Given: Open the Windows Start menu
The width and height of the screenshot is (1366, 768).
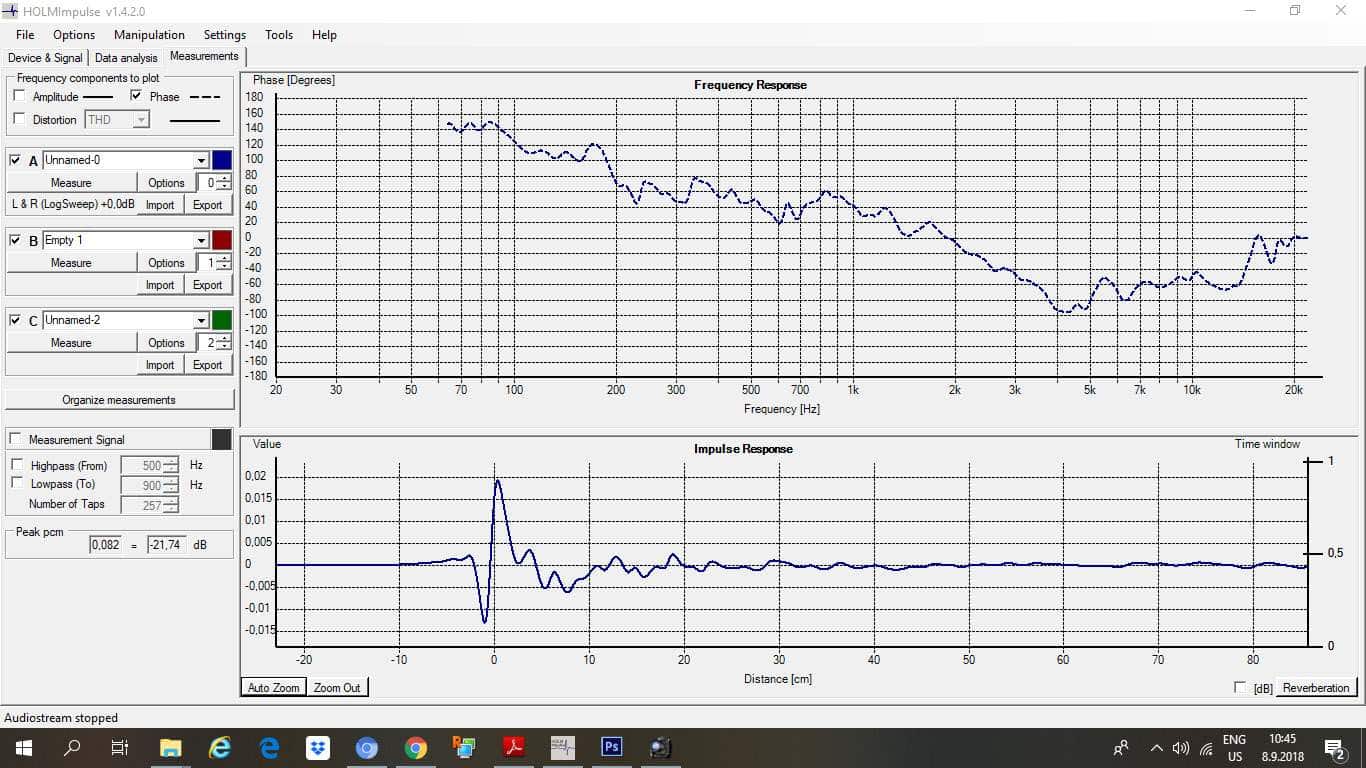Looking at the screenshot, I should click(x=24, y=747).
